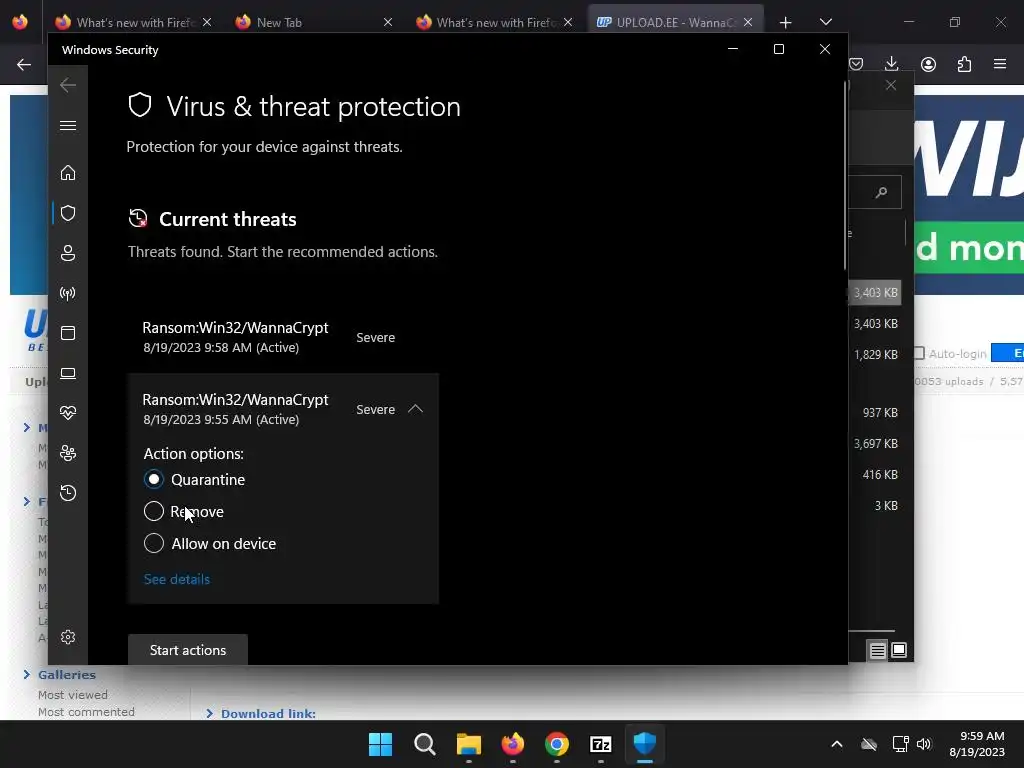The image size is (1024, 768).
Task: Open Home in Windows Security sidebar
Action: point(68,173)
